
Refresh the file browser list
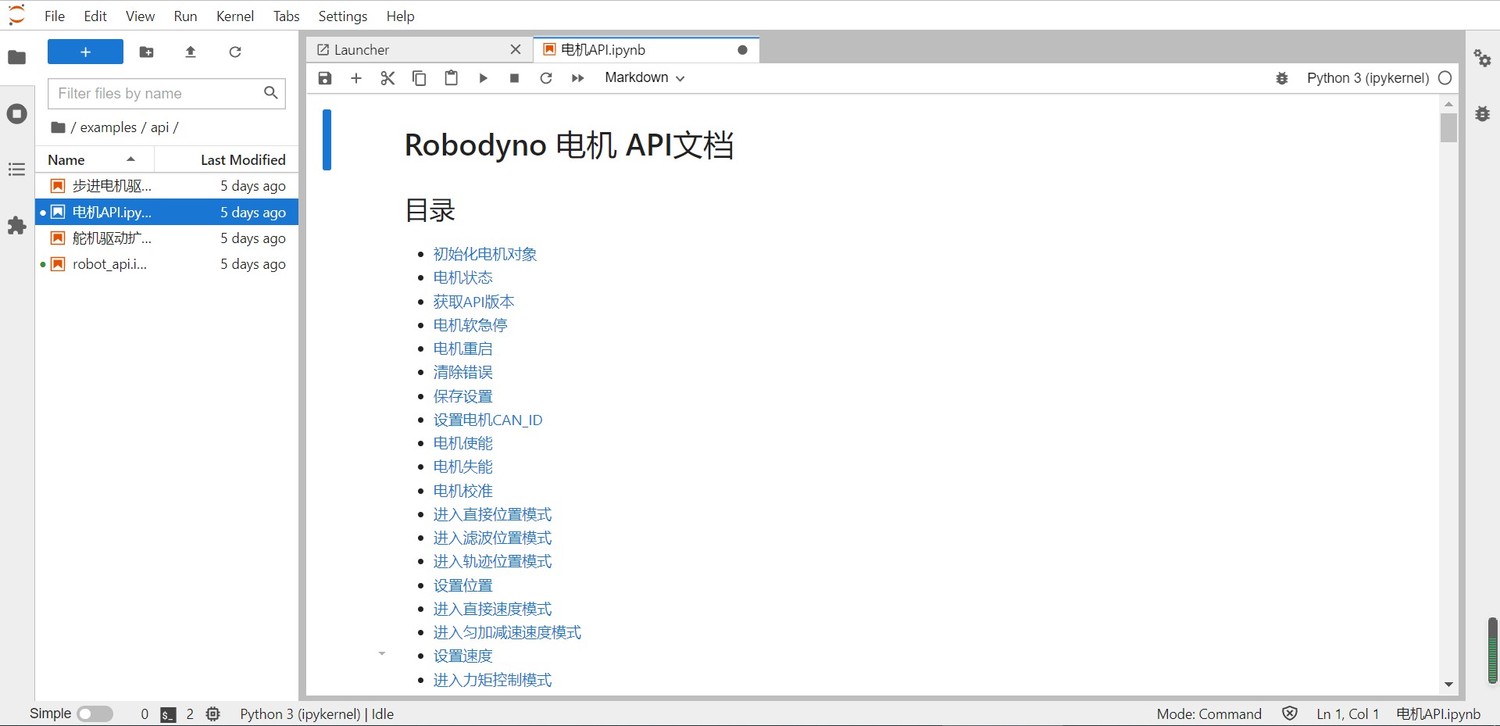pyautogui.click(x=235, y=52)
